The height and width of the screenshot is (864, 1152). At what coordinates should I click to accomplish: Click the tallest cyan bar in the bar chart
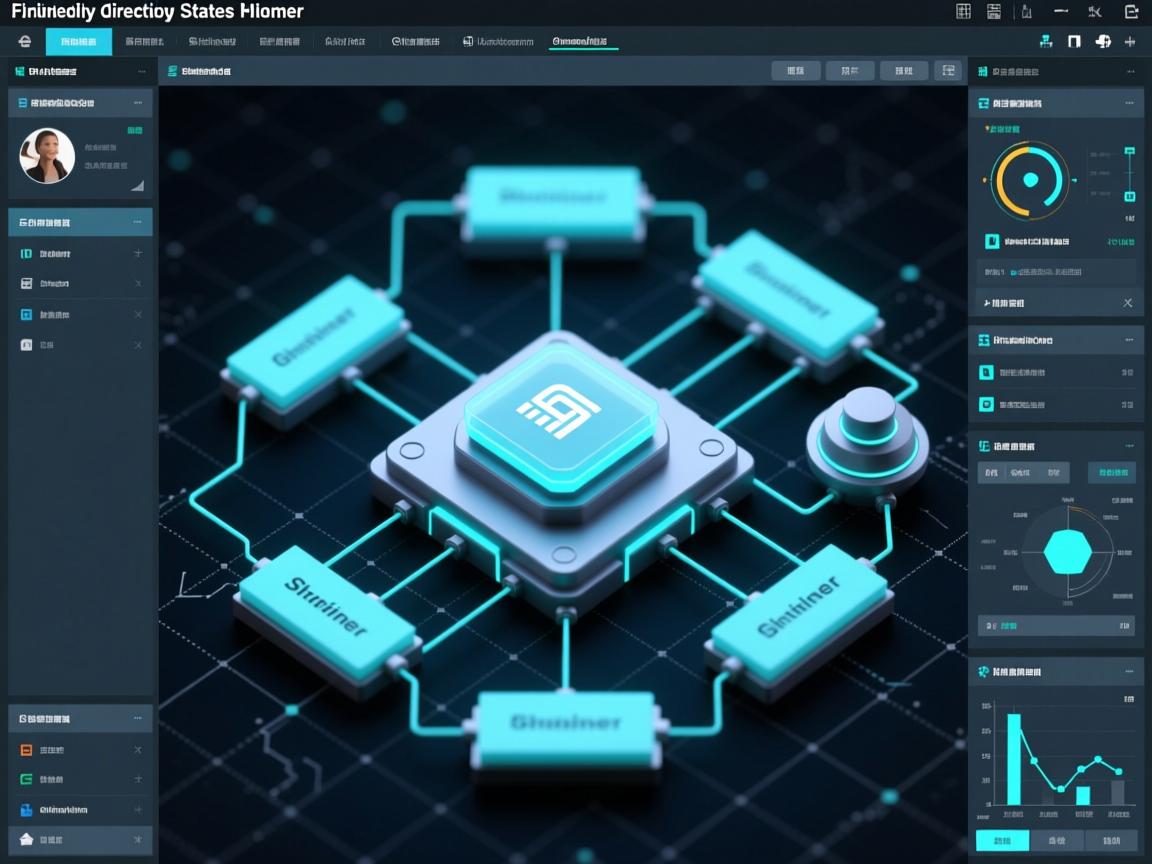point(1013,760)
